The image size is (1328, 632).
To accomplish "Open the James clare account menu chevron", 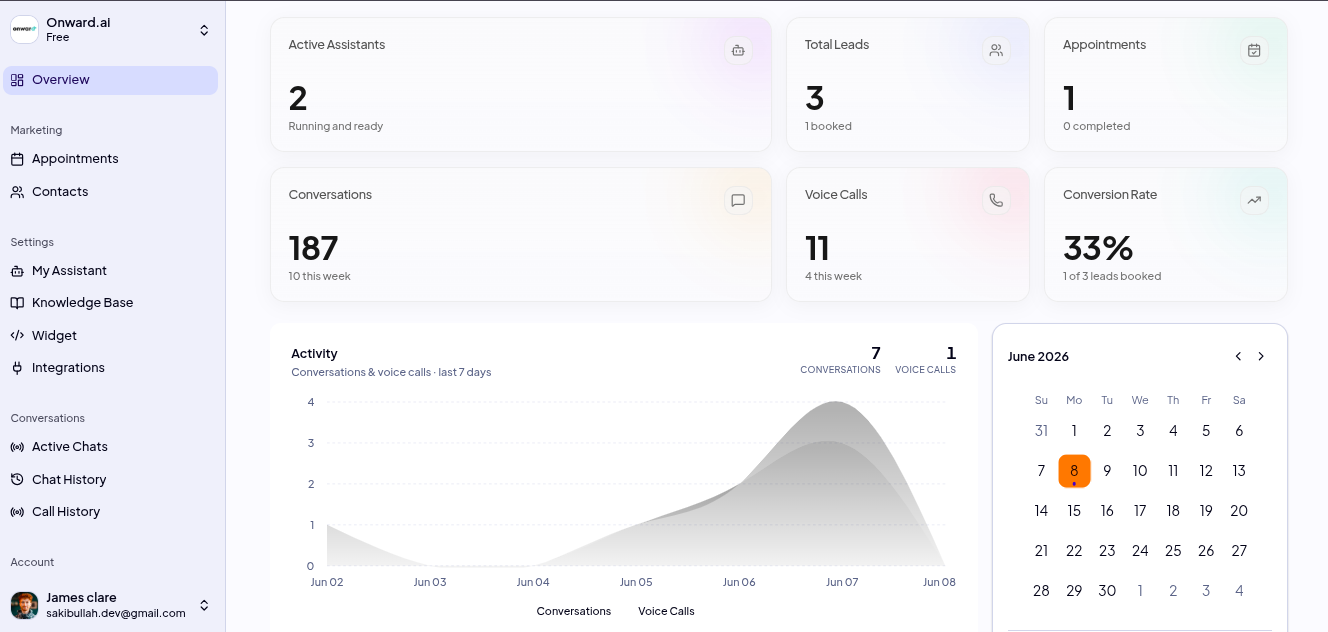I will [x=204, y=605].
